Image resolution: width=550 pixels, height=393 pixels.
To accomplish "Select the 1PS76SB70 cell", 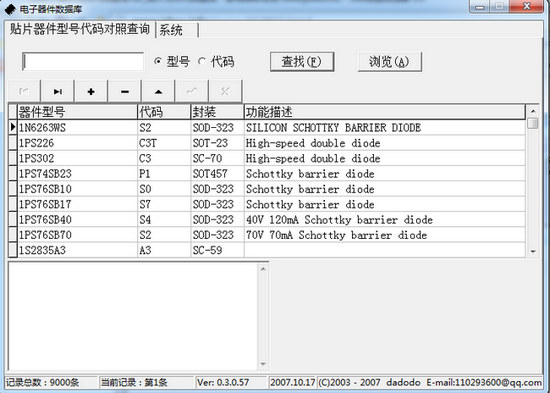I will [x=77, y=235].
